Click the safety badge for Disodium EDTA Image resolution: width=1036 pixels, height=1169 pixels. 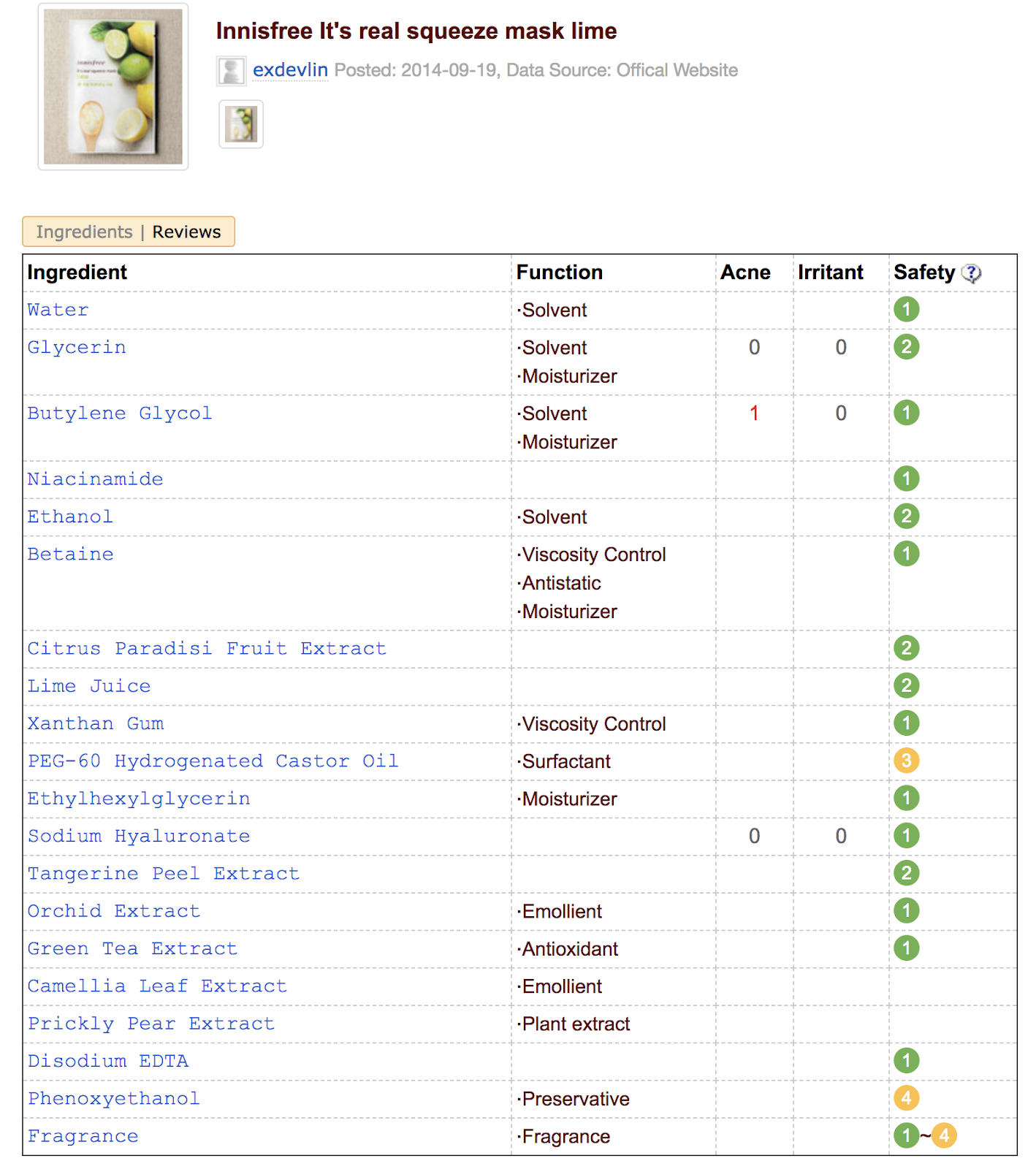click(x=906, y=1060)
